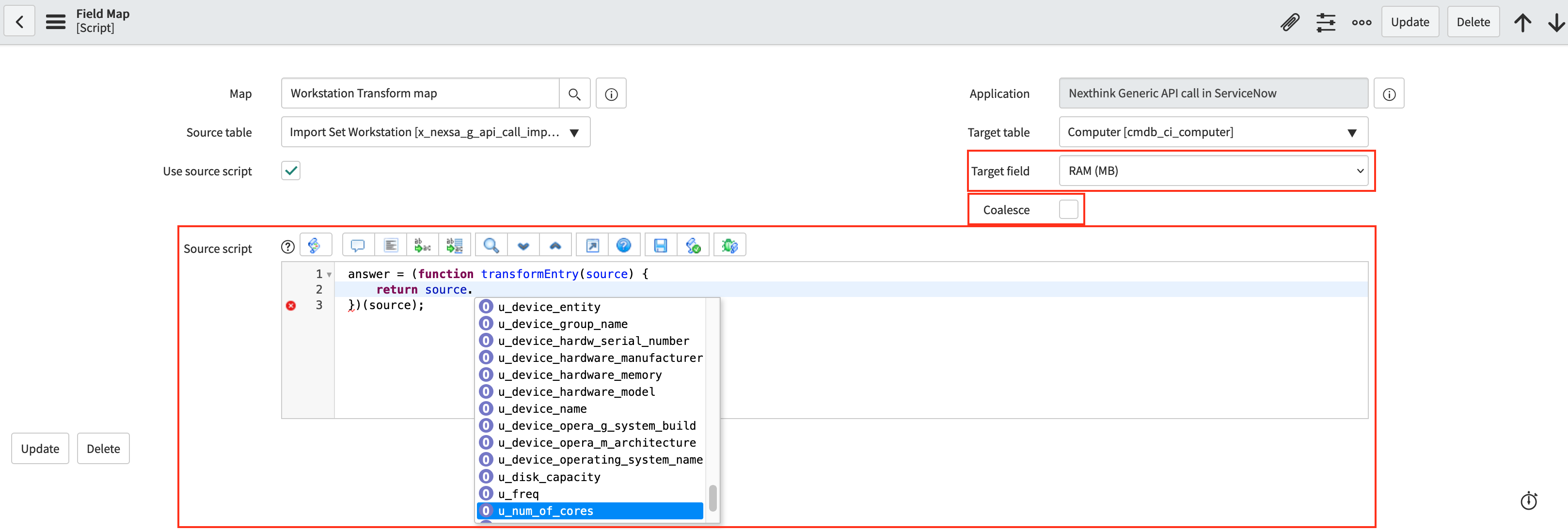Choose u_device_hardware_manufacturer suggestion

point(590,358)
